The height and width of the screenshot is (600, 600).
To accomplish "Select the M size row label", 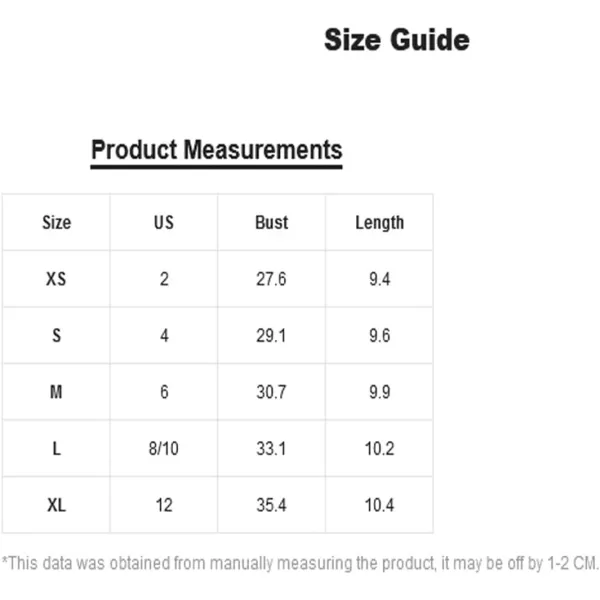I will 56,392.
